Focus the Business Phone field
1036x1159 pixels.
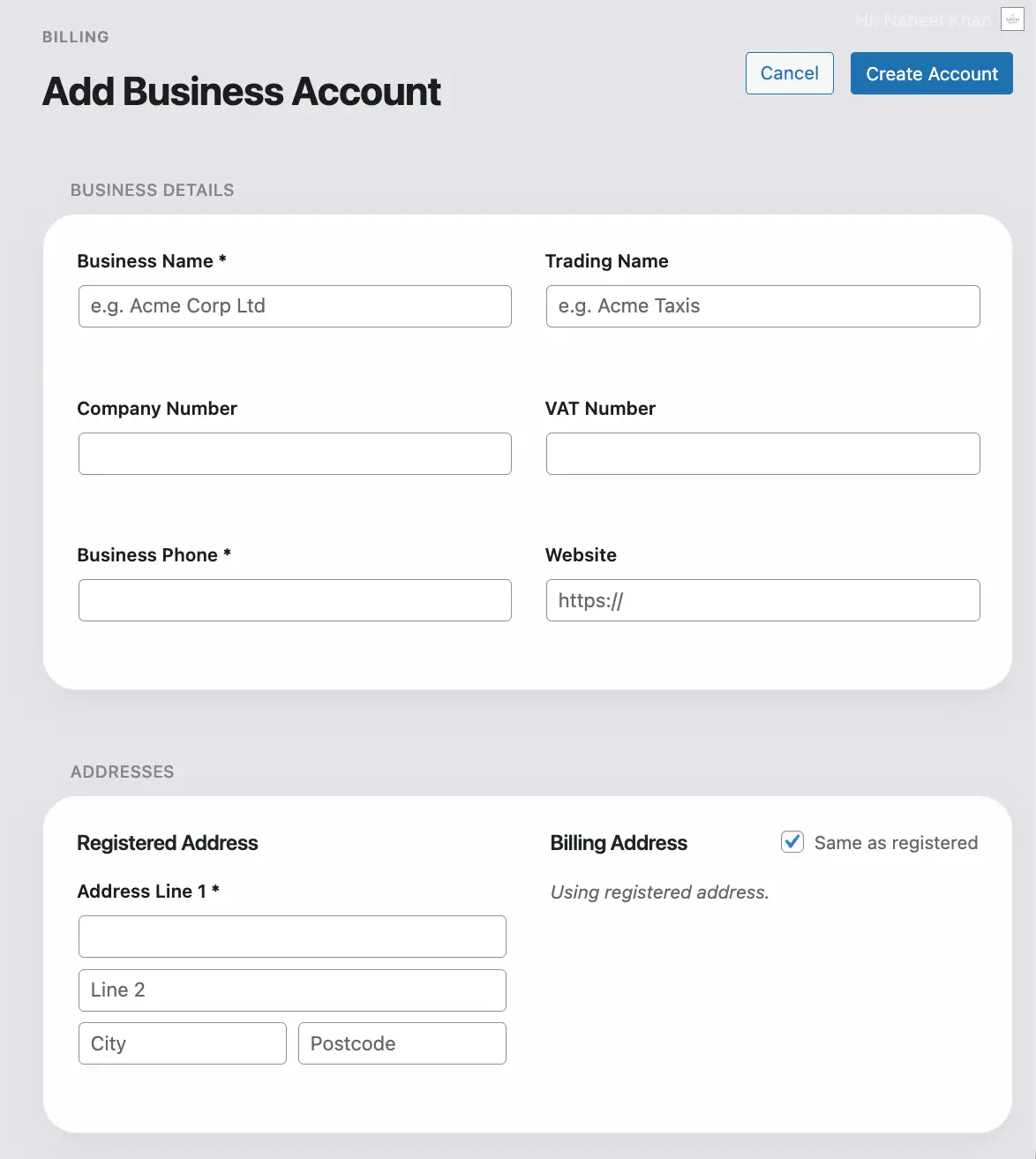click(295, 600)
